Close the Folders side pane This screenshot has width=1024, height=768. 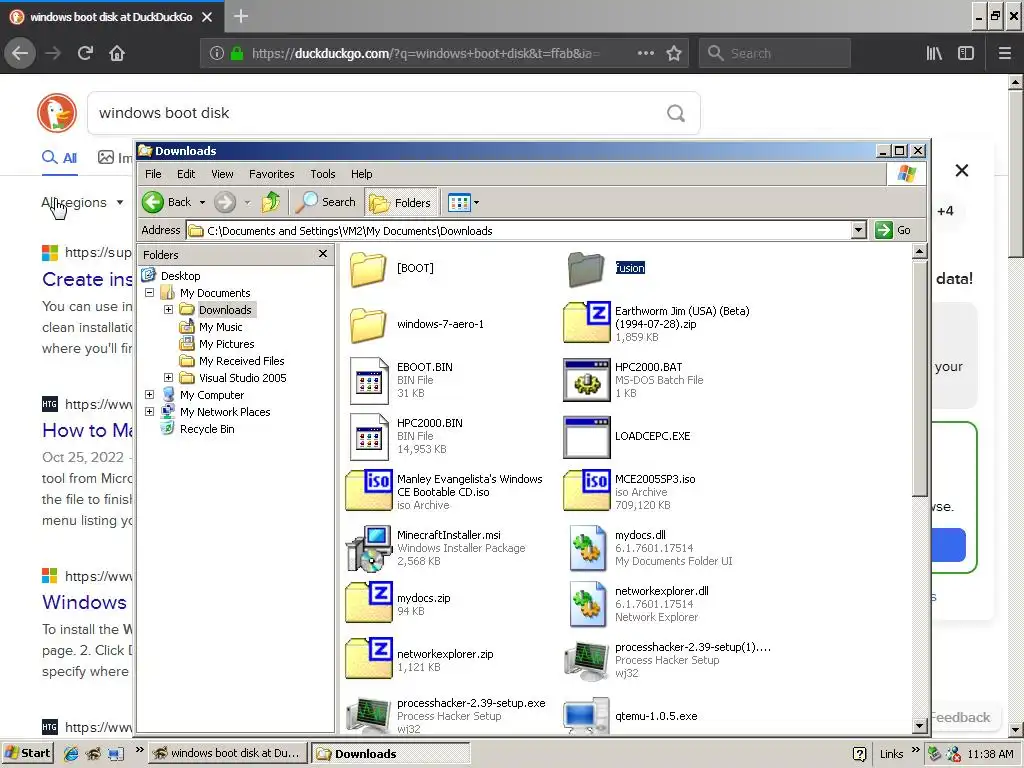323,253
